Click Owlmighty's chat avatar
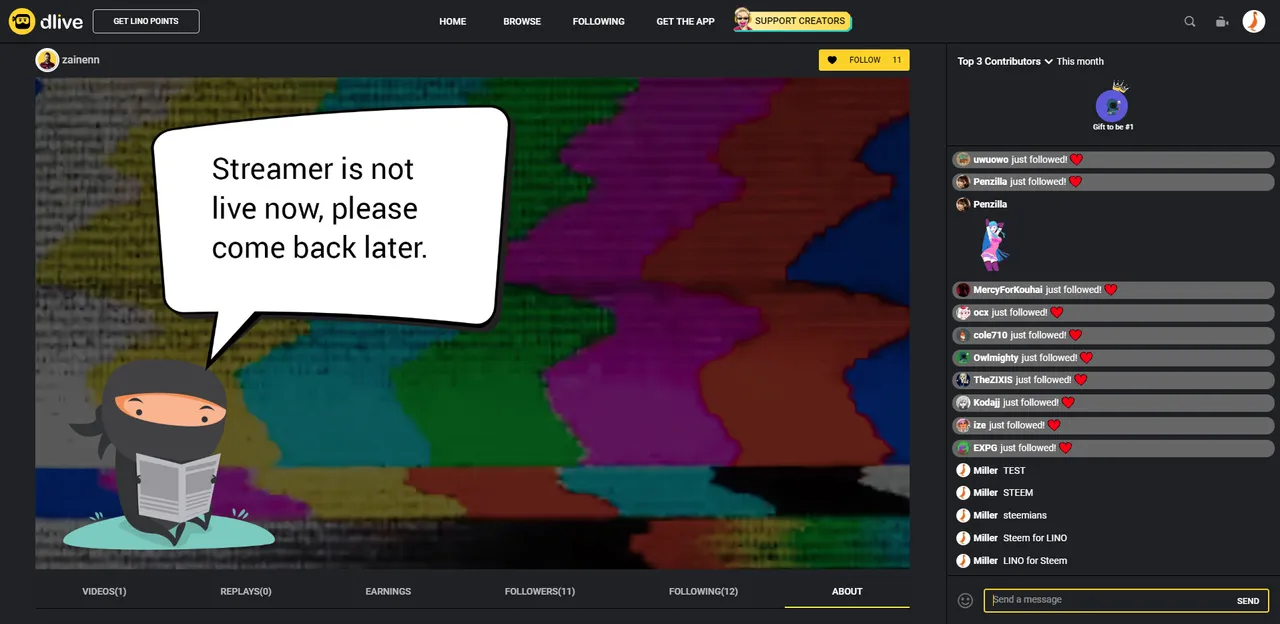The height and width of the screenshot is (624, 1280). pyautogui.click(x=963, y=358)
